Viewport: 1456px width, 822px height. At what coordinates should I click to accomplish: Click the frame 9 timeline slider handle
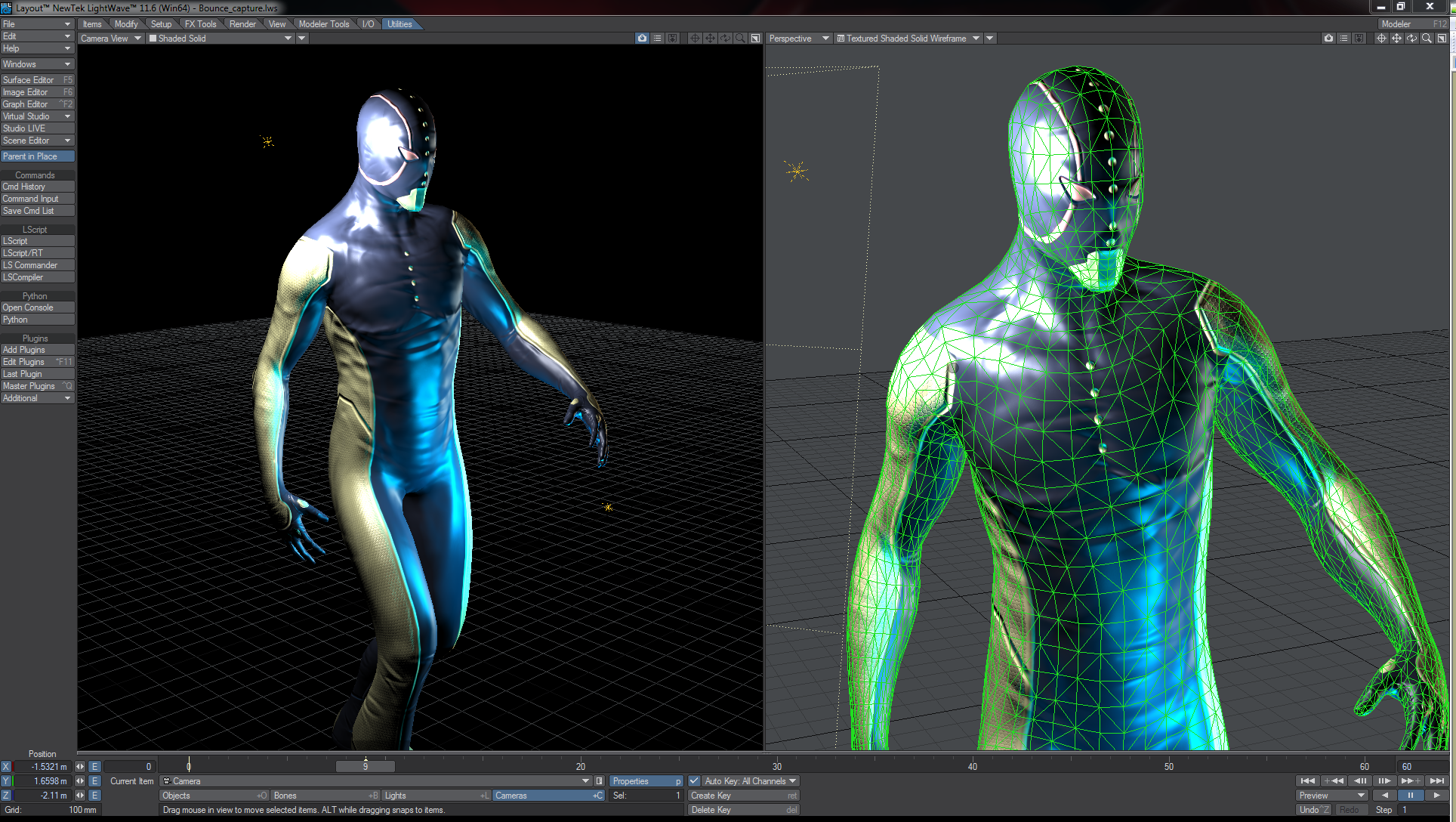tap(366, 767)
